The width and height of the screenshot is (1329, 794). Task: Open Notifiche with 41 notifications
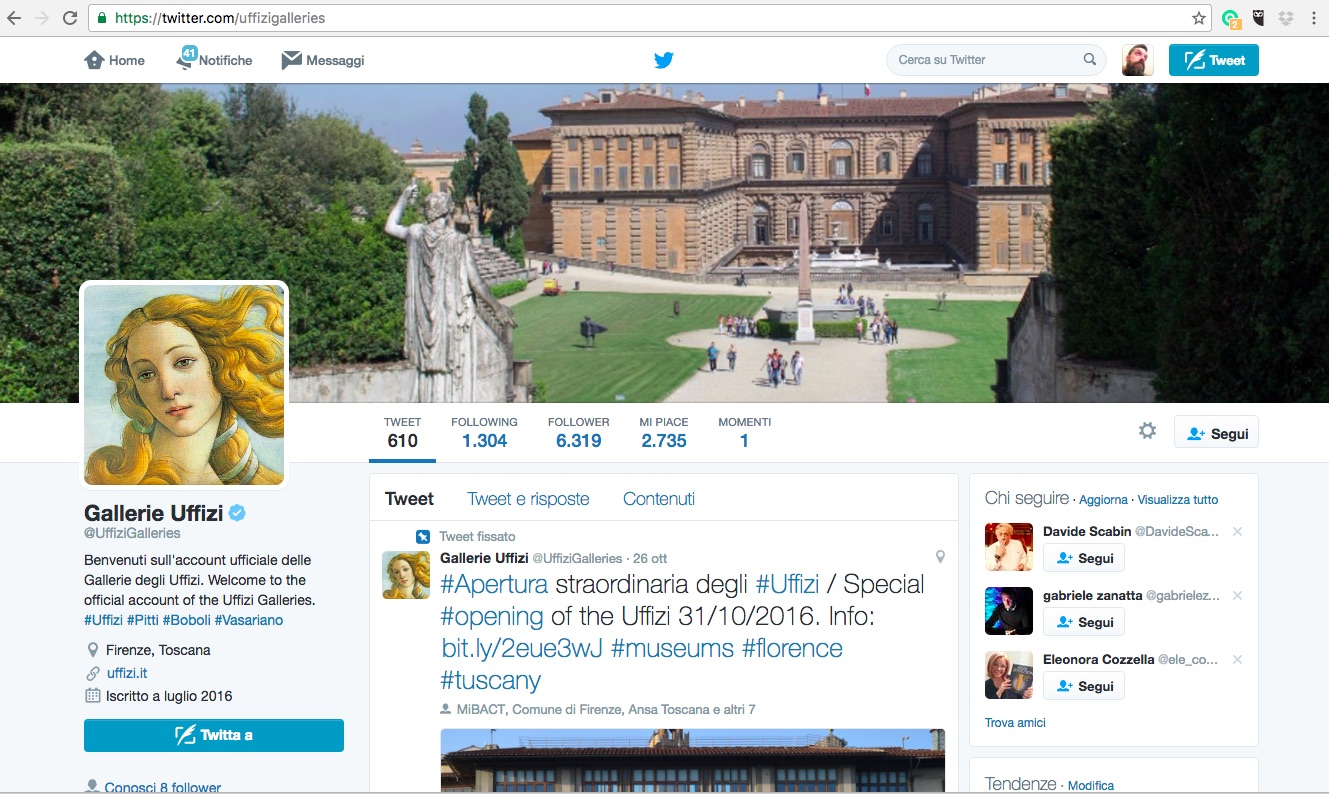[x=215, y=59]
